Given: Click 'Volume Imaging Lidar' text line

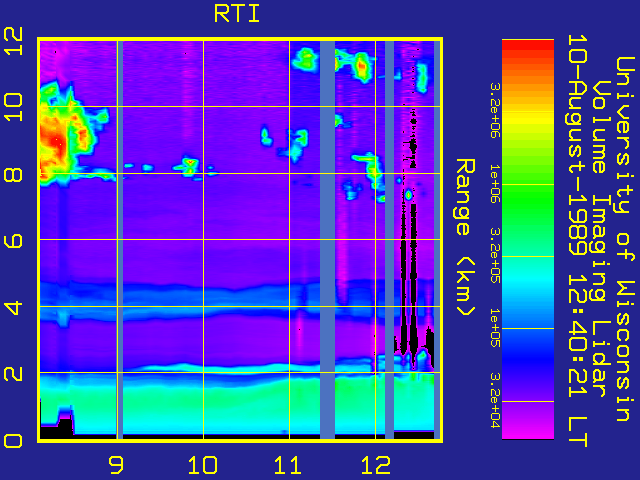Looking at the screenshot, I should pyautogui.click(x=601, y=239).
